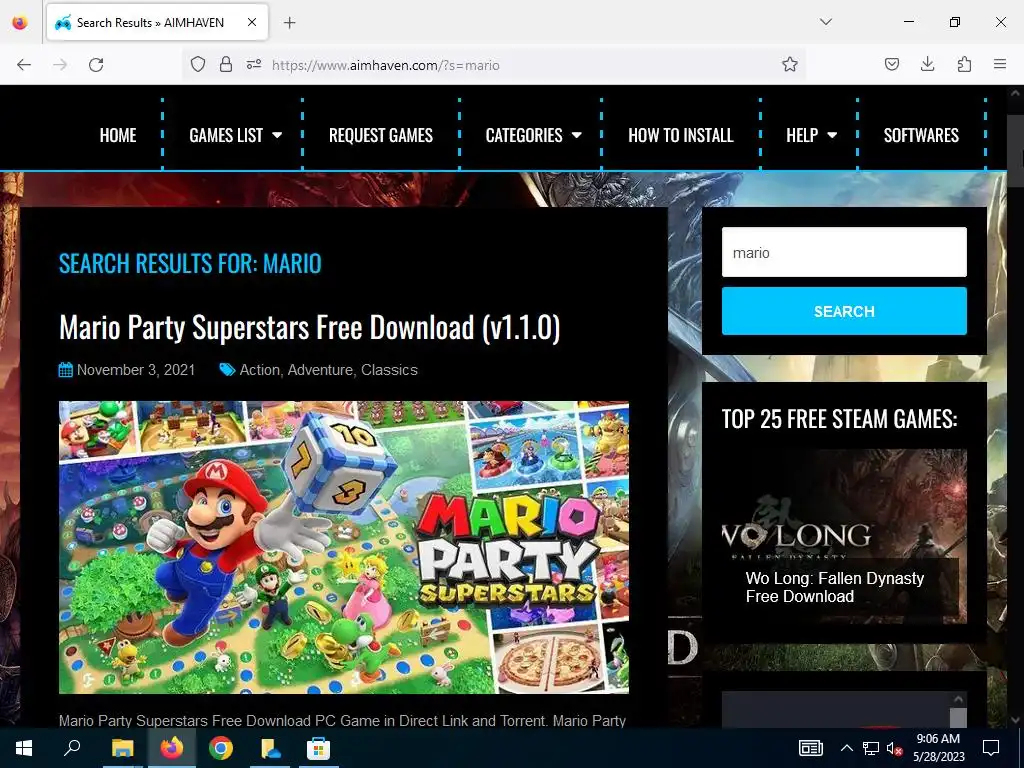Open the Action category link
This screenshot has width=1024, height=768.
point(259,370)
